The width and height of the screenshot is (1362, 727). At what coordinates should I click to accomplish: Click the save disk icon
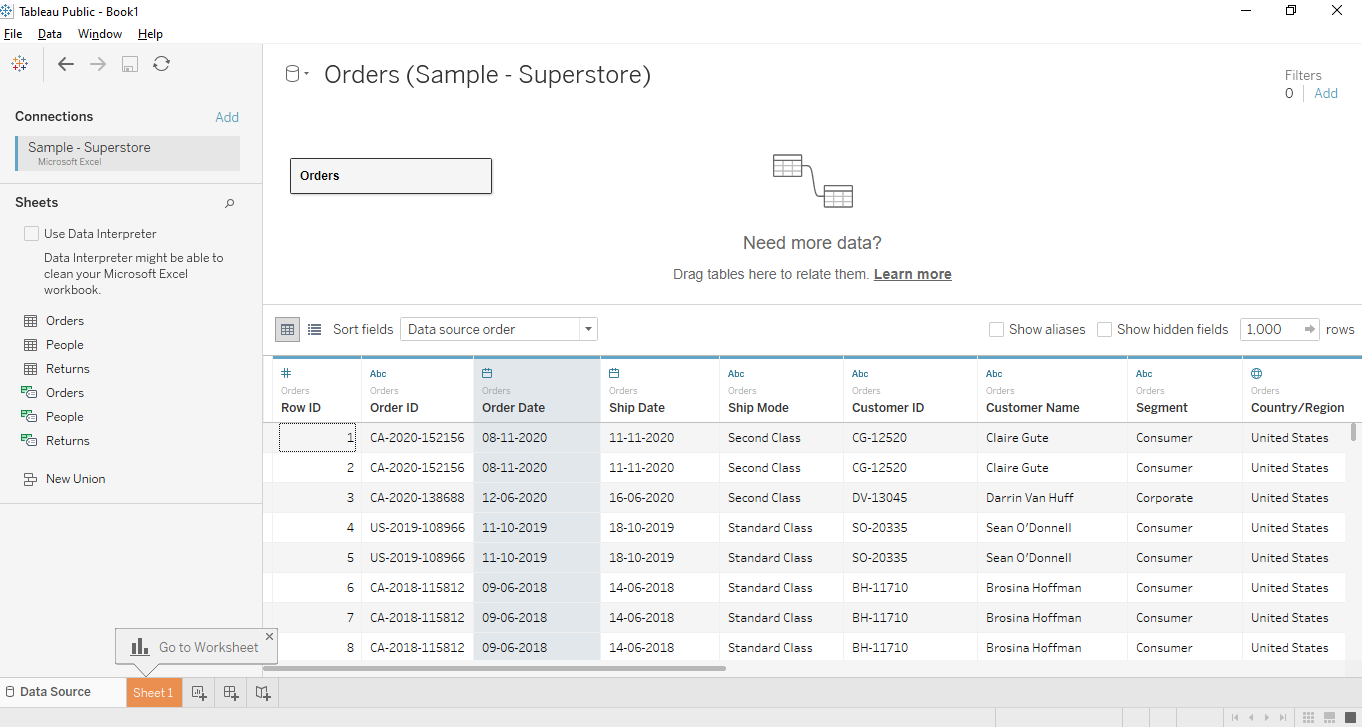click(130, 64)
